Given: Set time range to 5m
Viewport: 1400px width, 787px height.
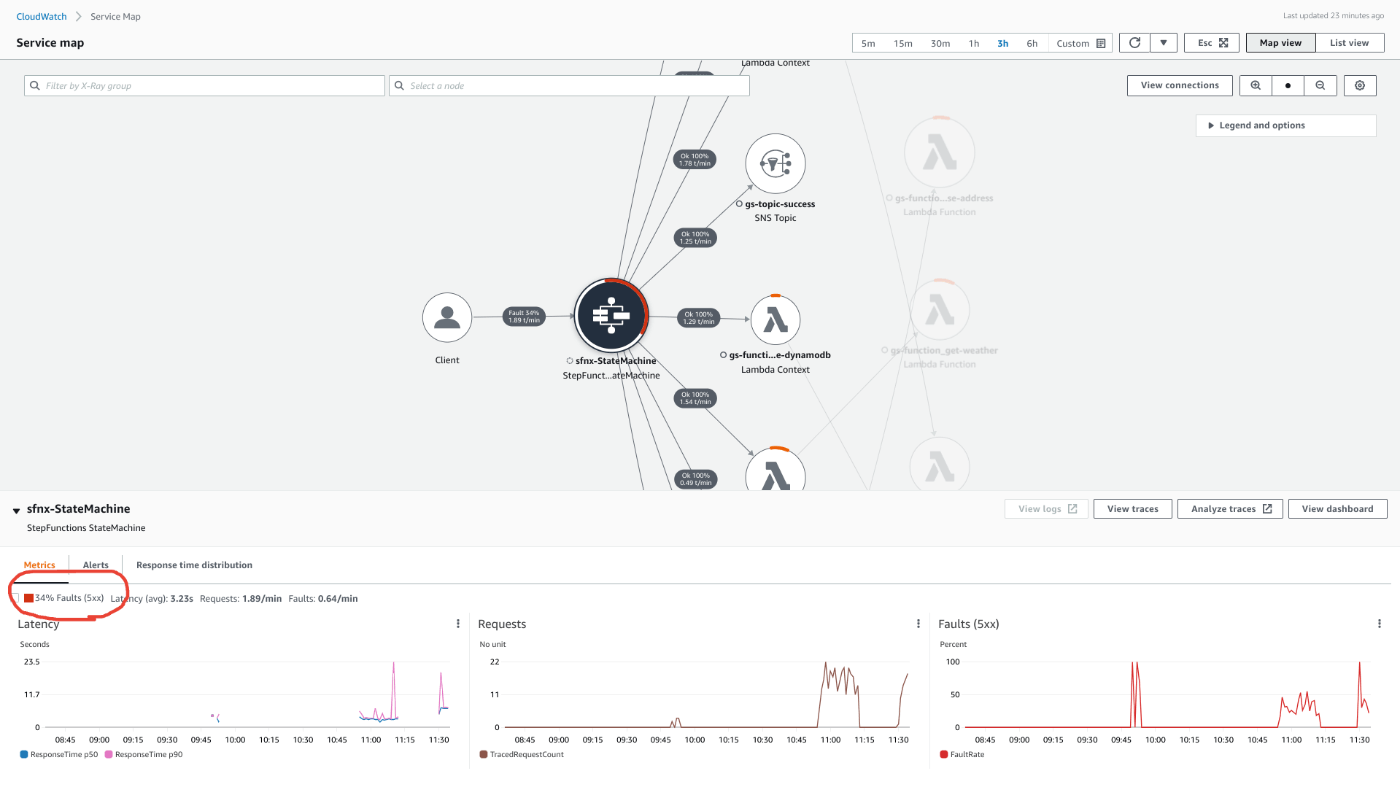Looking at the screenshot, I should pyautogui.click(x=868, y=43).
